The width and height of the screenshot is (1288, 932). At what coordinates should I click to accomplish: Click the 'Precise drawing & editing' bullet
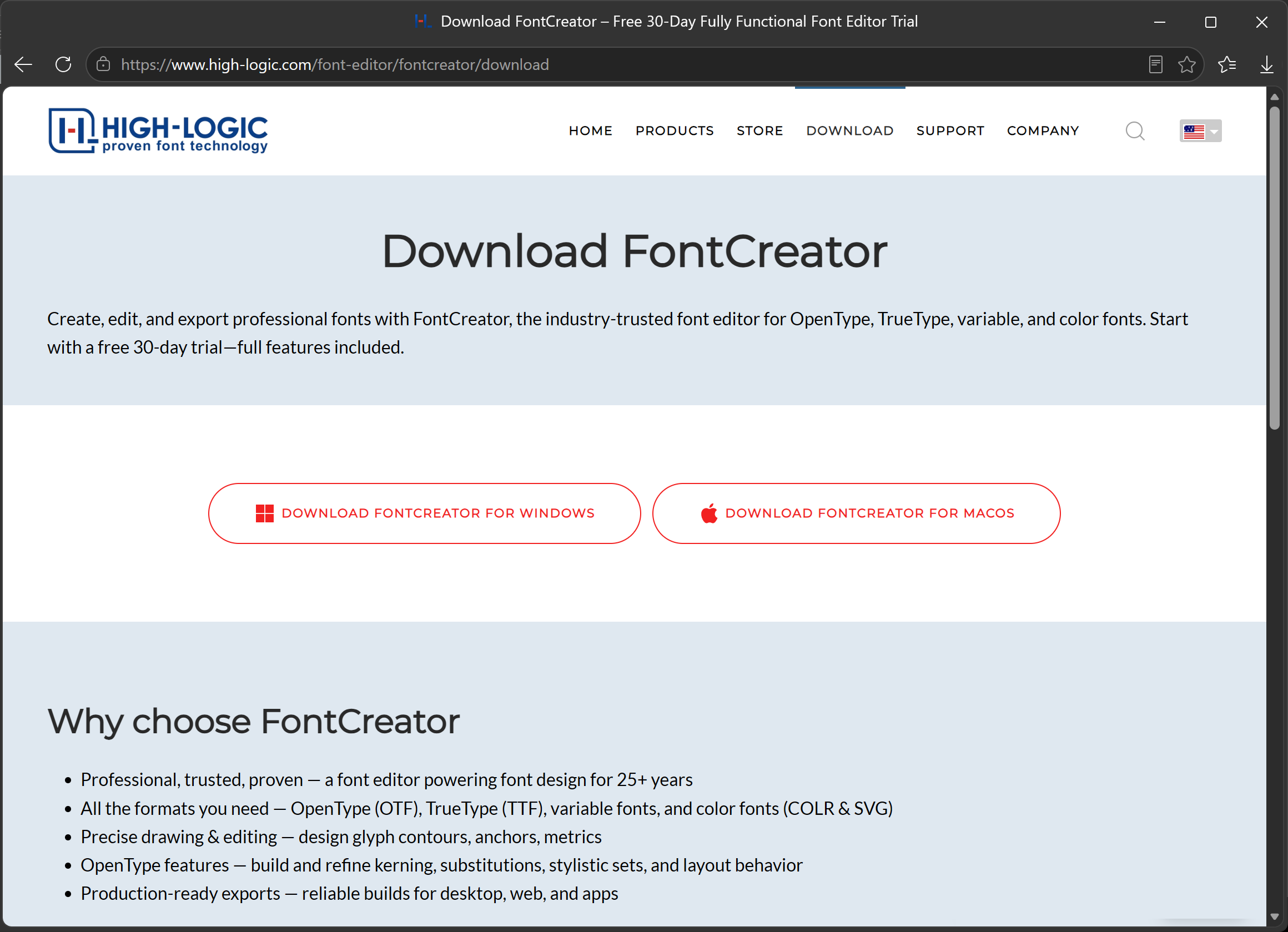(x=341, y=837)
